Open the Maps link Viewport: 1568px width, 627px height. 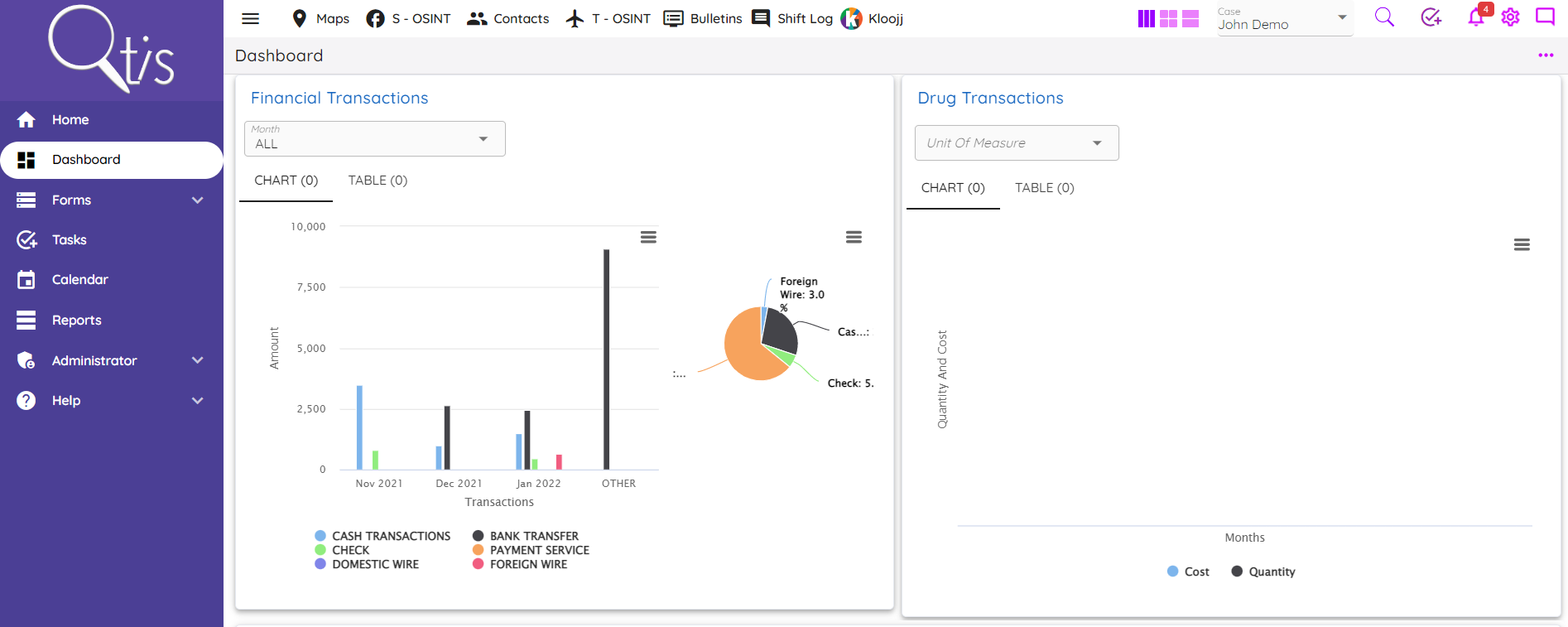321,18
